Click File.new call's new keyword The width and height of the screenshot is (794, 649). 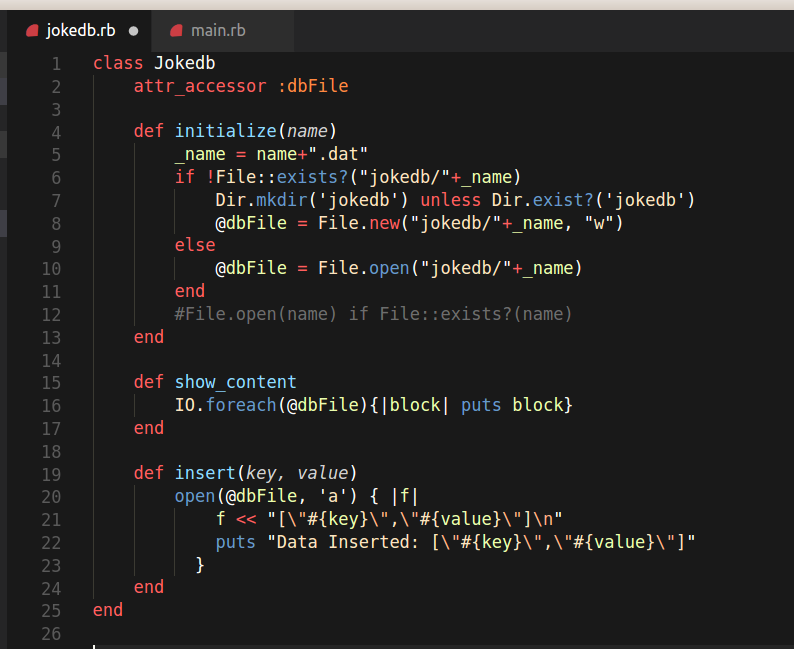[385, 223]
